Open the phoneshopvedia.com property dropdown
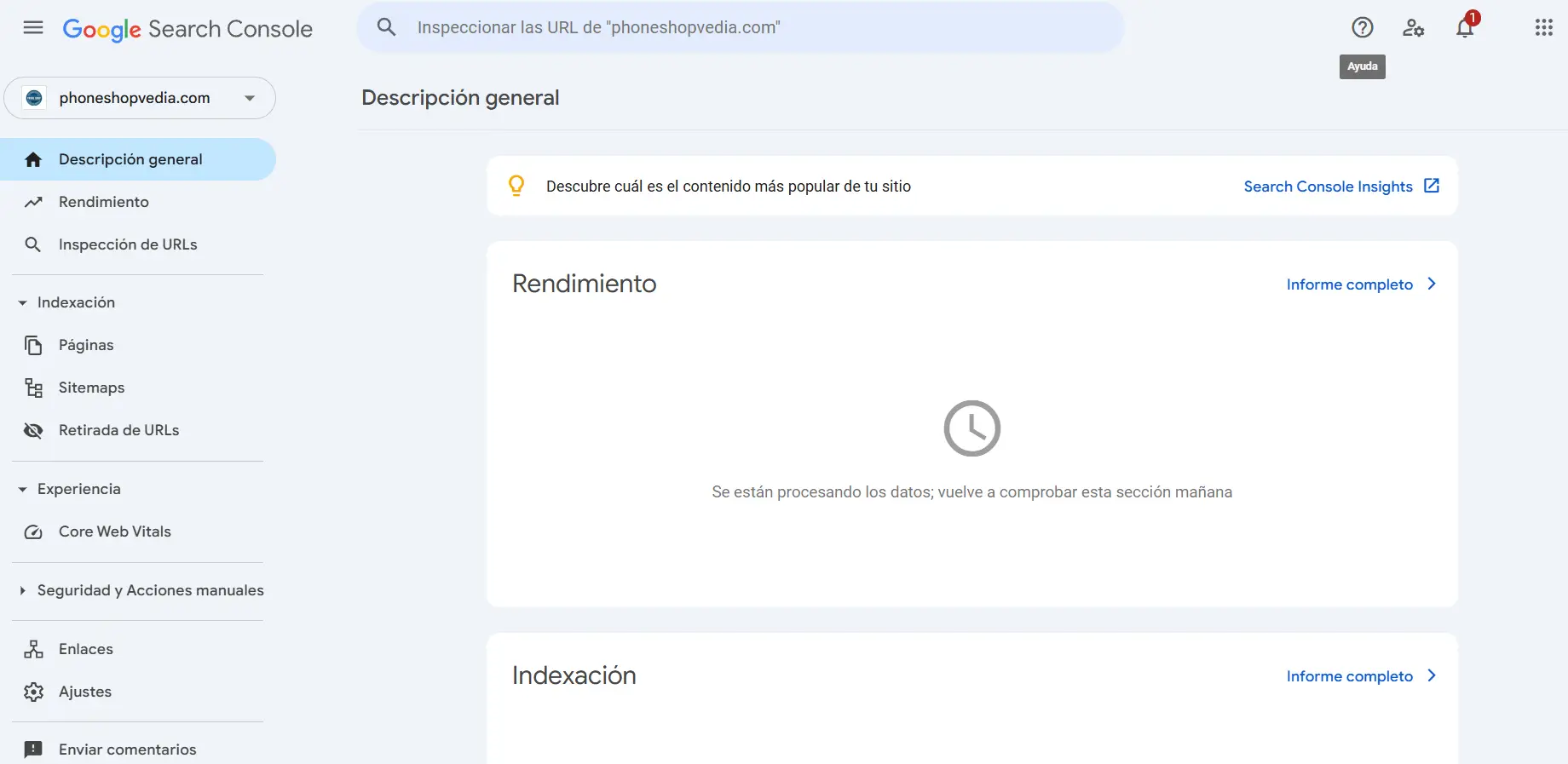1568x764 pixels. 140,98
